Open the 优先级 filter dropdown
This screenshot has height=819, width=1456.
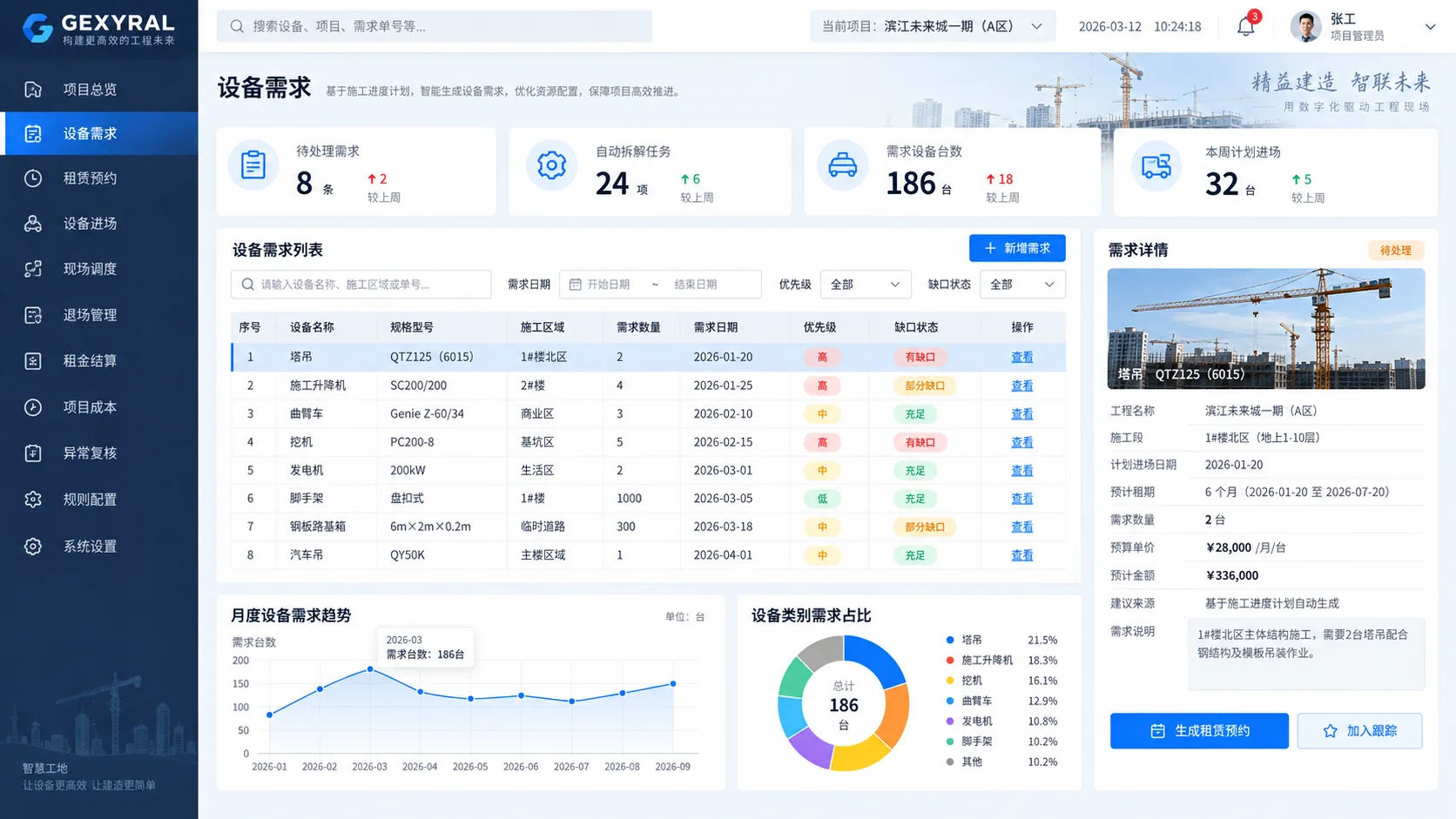coord(865,285)
